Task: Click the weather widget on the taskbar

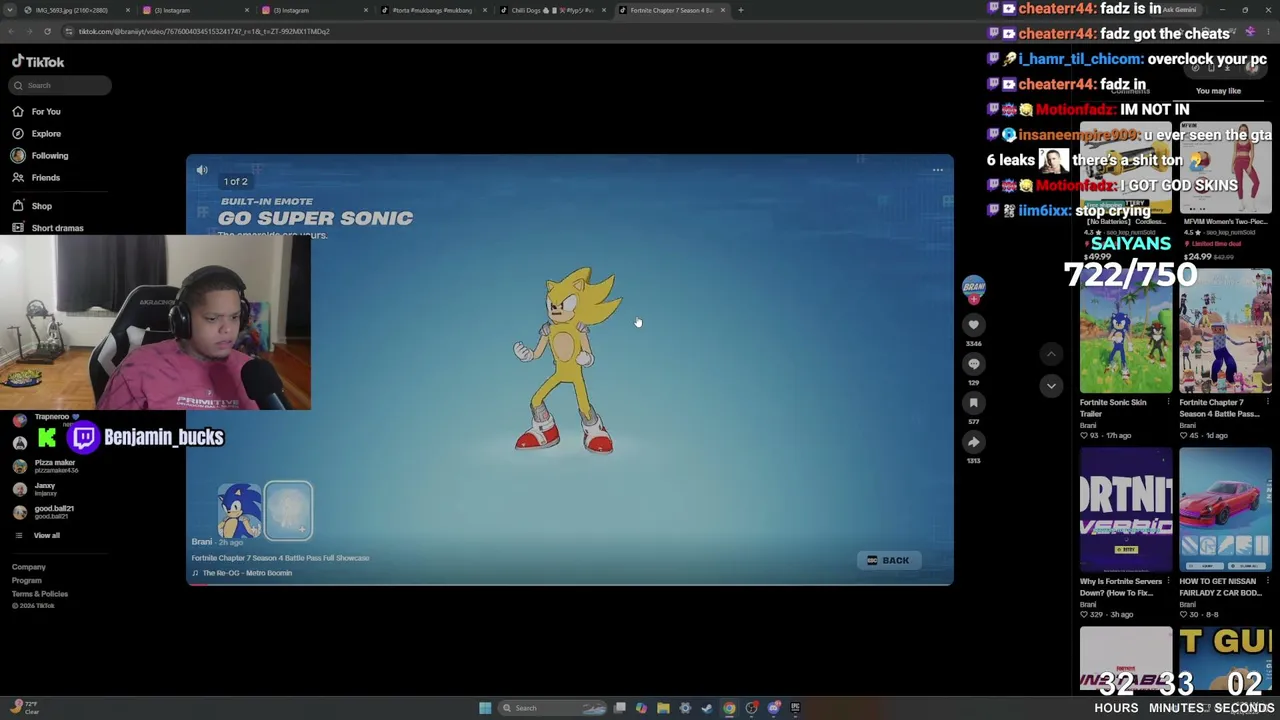Action: click(x=22, y=708)
